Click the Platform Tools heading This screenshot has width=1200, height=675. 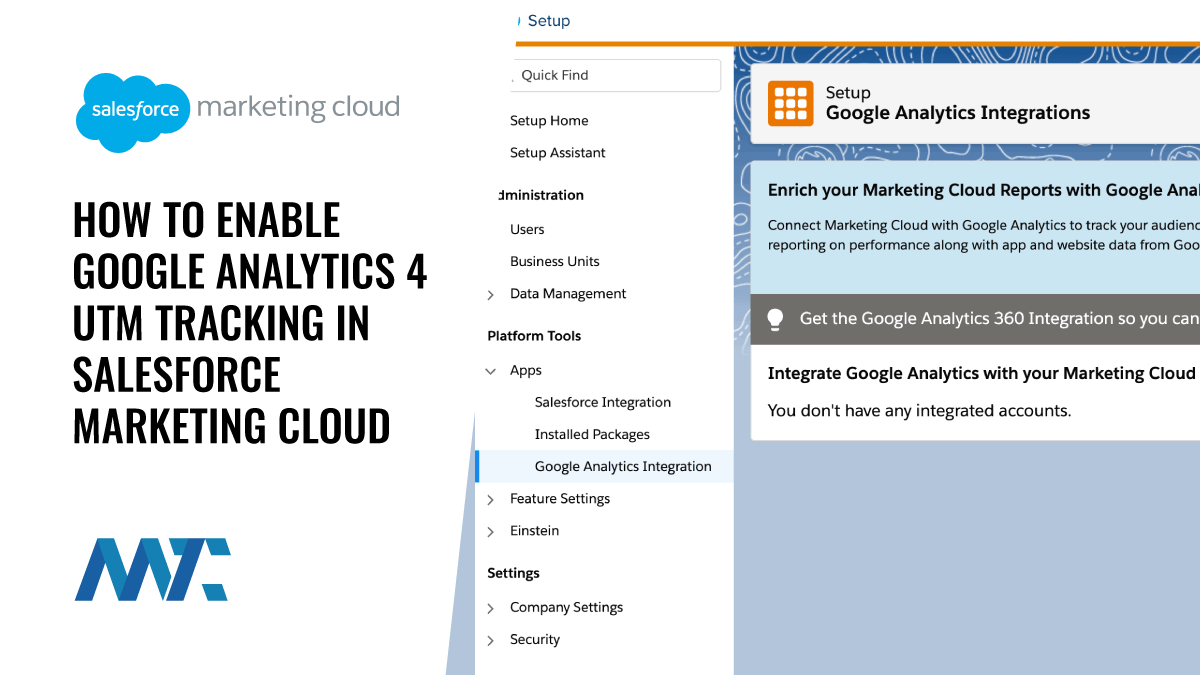point(534,336)
